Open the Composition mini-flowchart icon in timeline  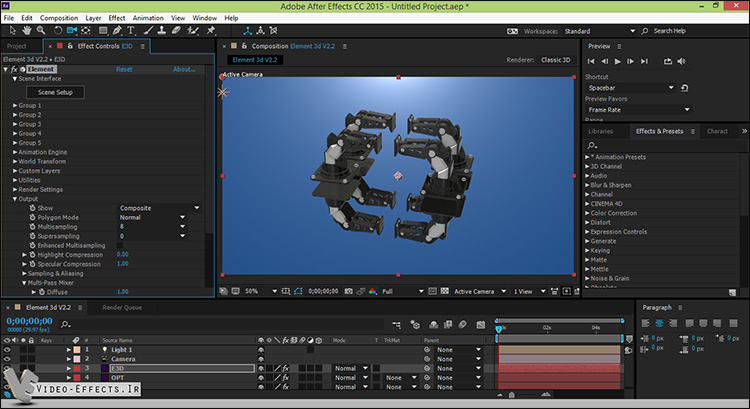(x=397, y=325)
